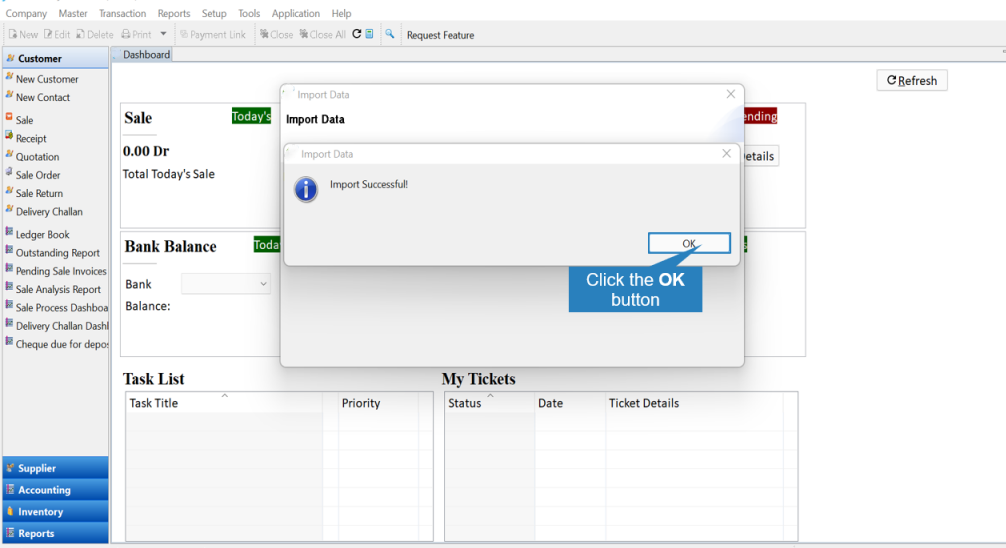Open the Reports menu in the menu bar
1006x548 pixels.
tap(174, 13)
